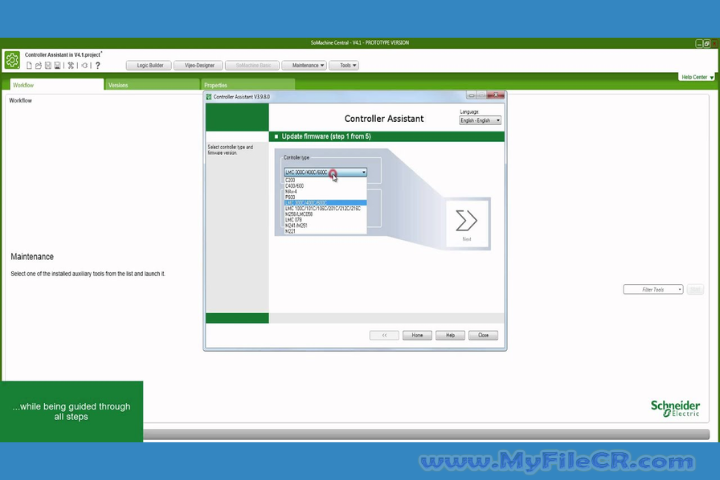Select C200 in the controller list
The width and height of the screenshot is (720, 480).
tap(325, 180)
